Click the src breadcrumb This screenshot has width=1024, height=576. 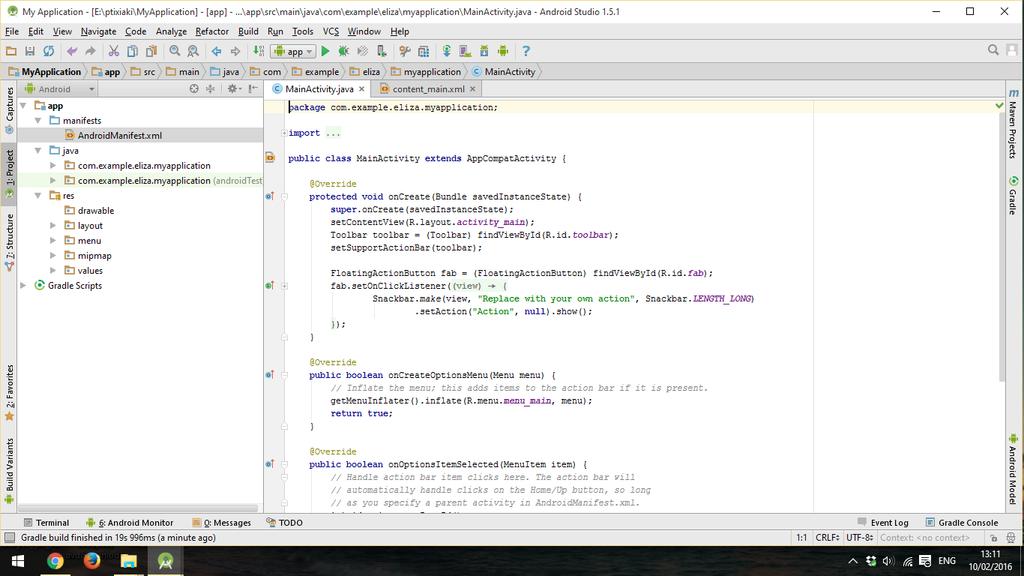click(144, 72)
